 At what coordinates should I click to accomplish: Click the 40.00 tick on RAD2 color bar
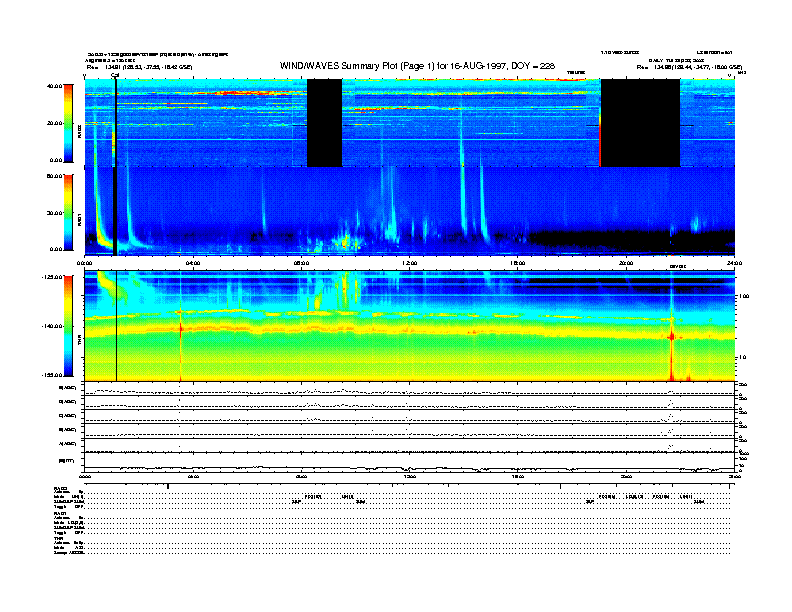click(54, 86)
